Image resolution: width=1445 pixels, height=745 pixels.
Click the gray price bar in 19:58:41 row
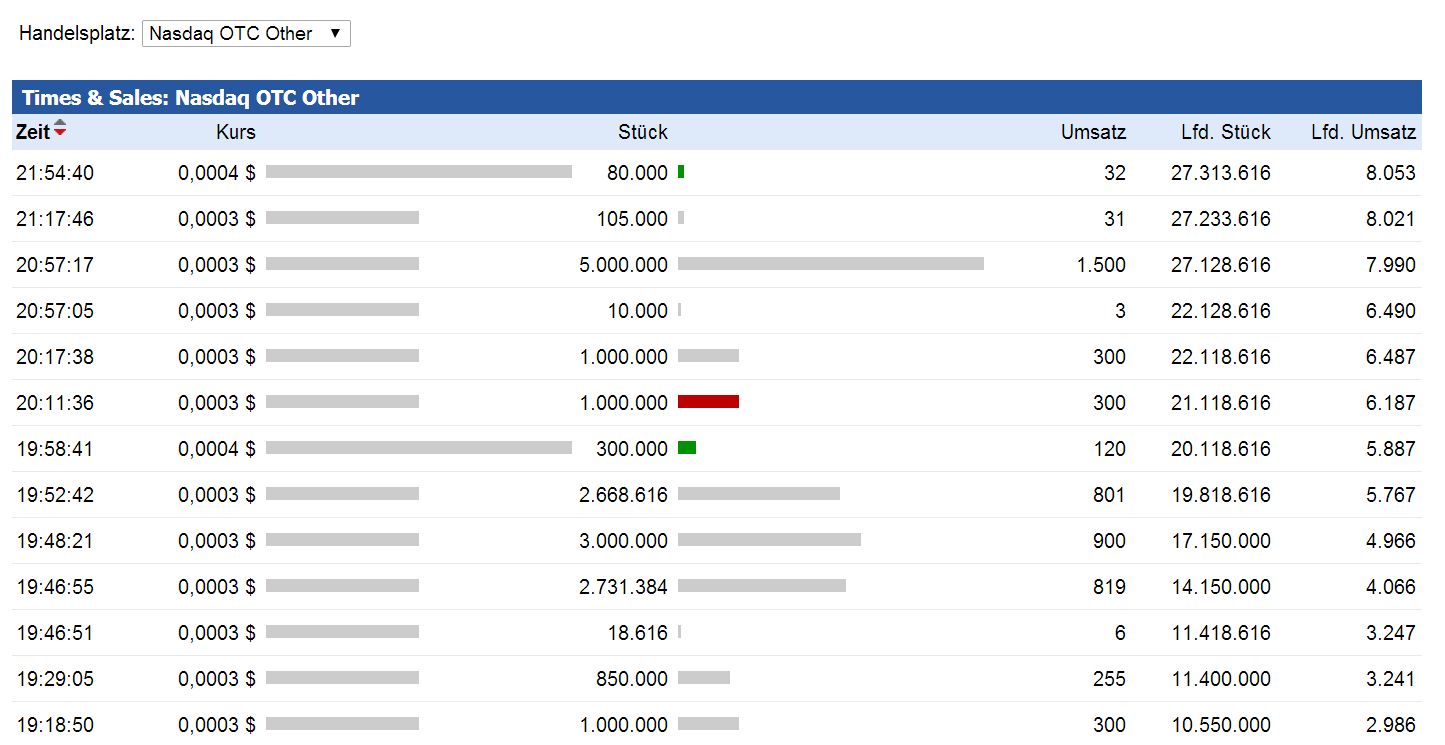point(419,448)
